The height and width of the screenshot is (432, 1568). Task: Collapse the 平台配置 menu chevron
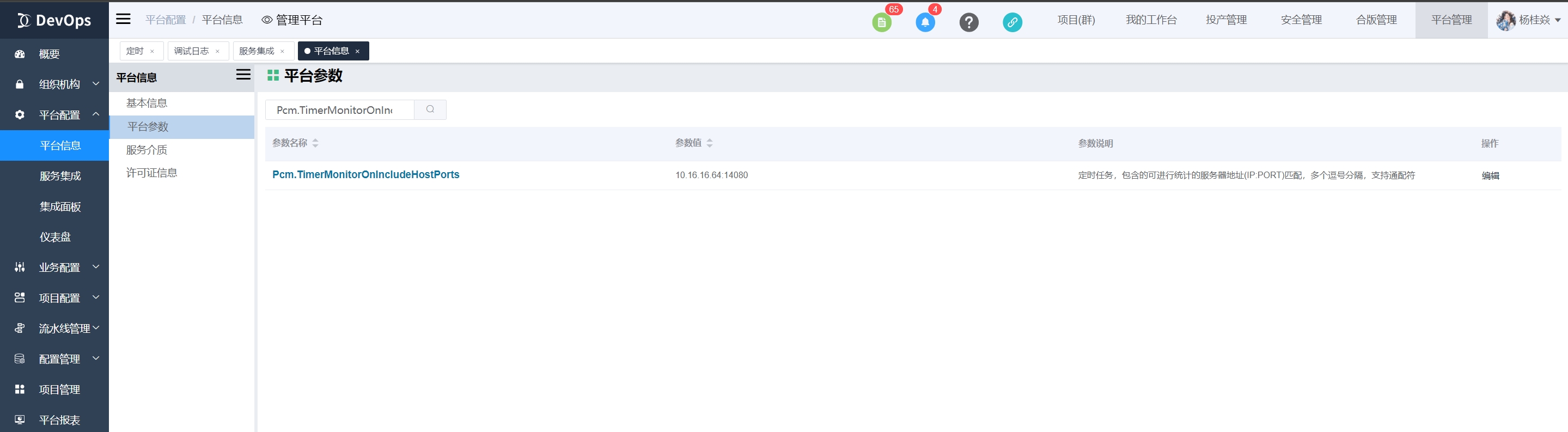pos(95,114)
